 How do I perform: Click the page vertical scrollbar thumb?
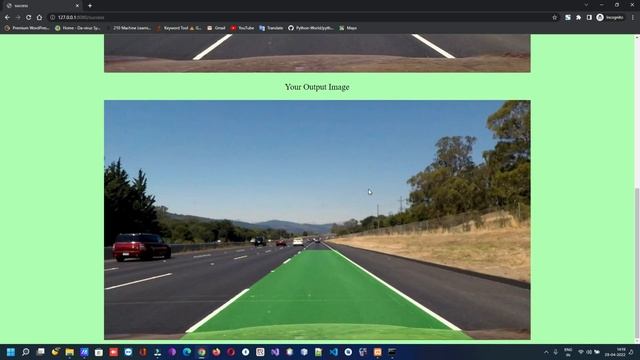pos(637,263)
